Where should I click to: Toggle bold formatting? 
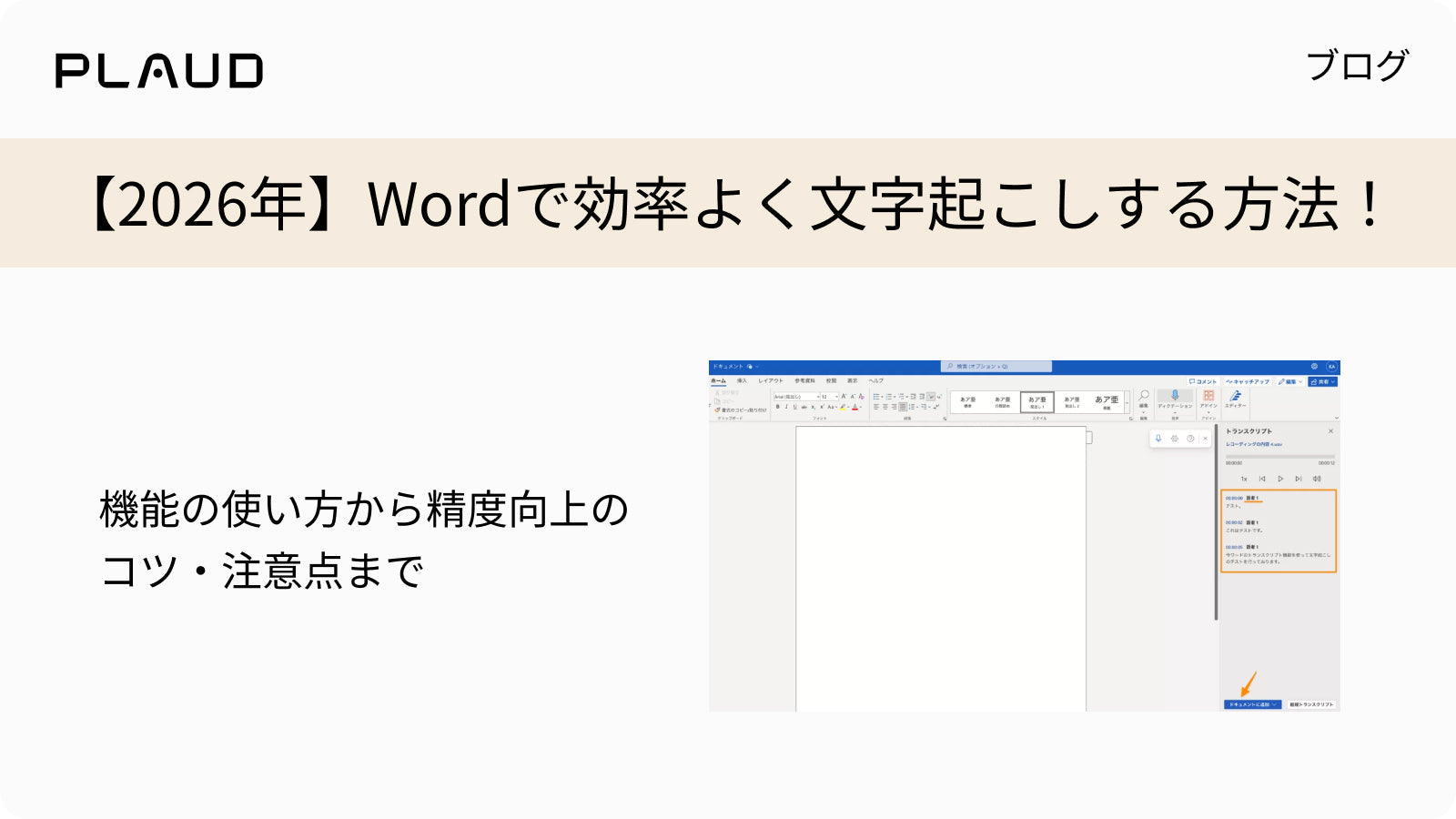click(x=778, y=407)
